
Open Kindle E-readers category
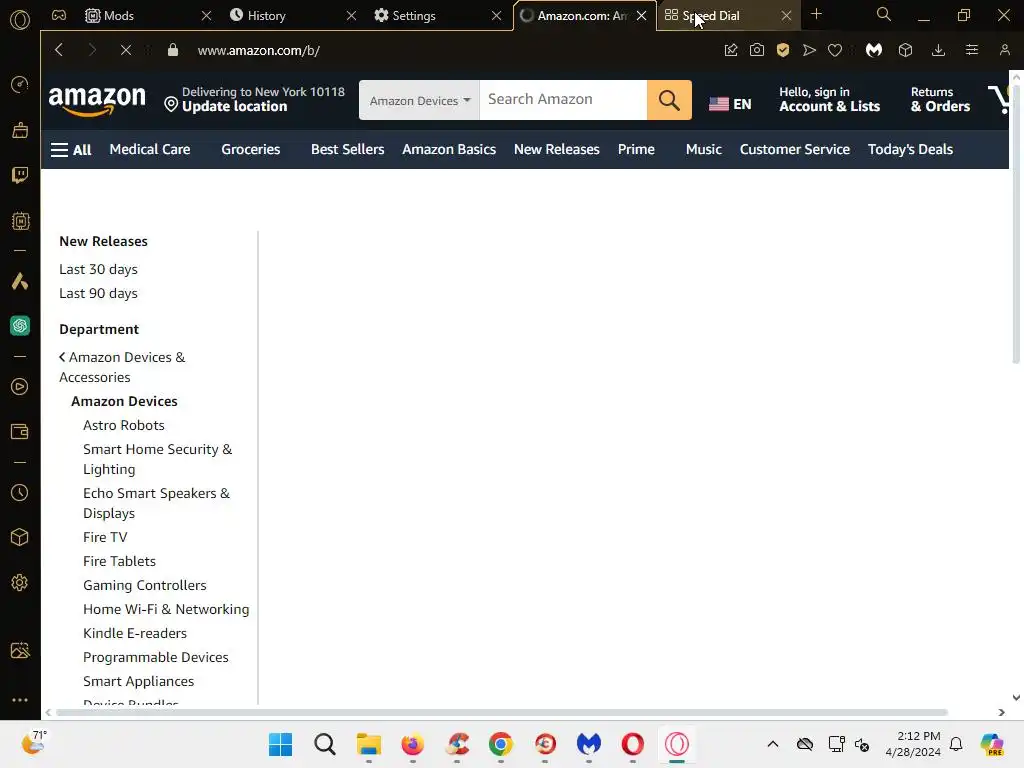click(x=135, y=633)
